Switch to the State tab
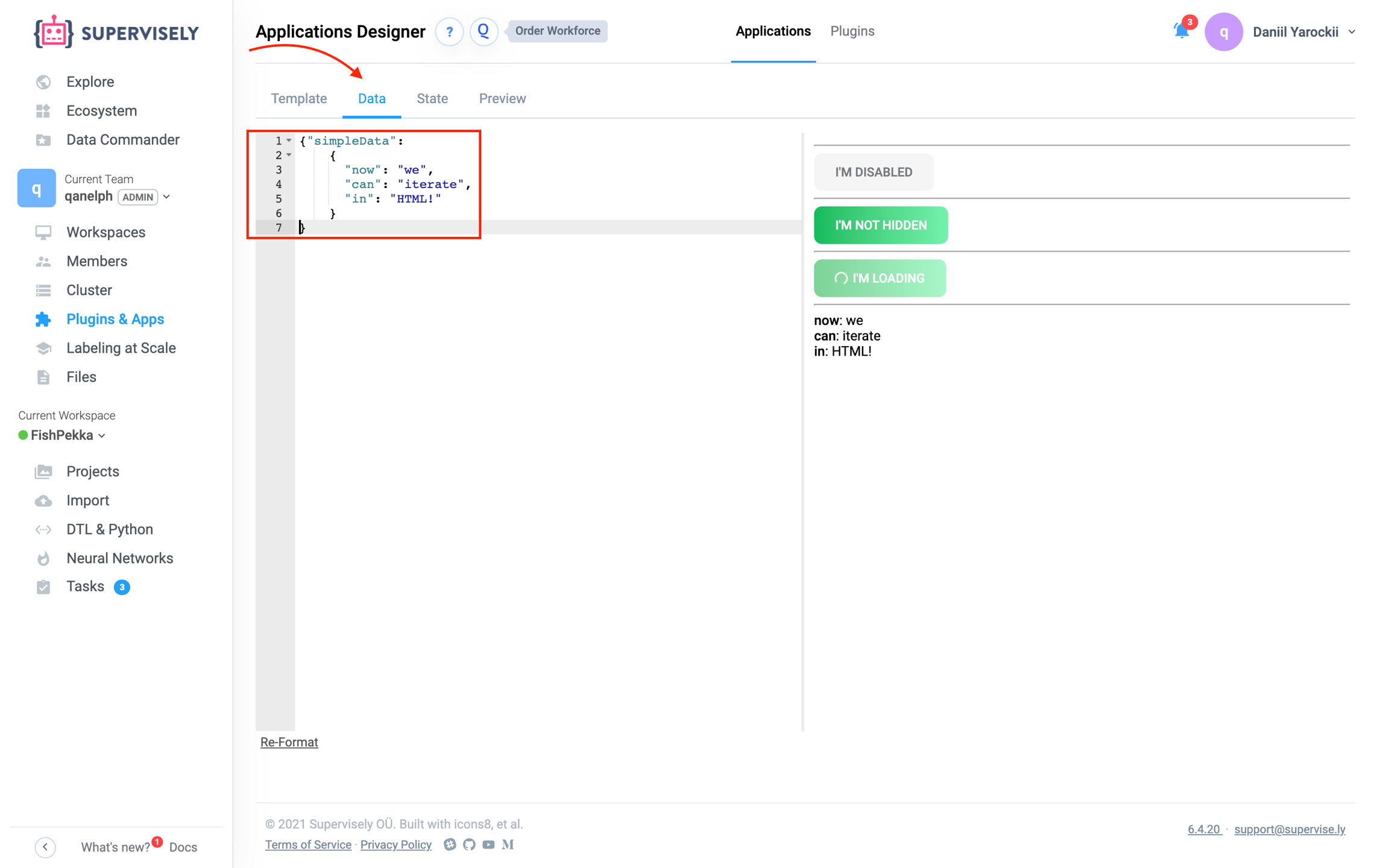The image size is (1389, 868). pyautogui.click(x=432, y=98)
